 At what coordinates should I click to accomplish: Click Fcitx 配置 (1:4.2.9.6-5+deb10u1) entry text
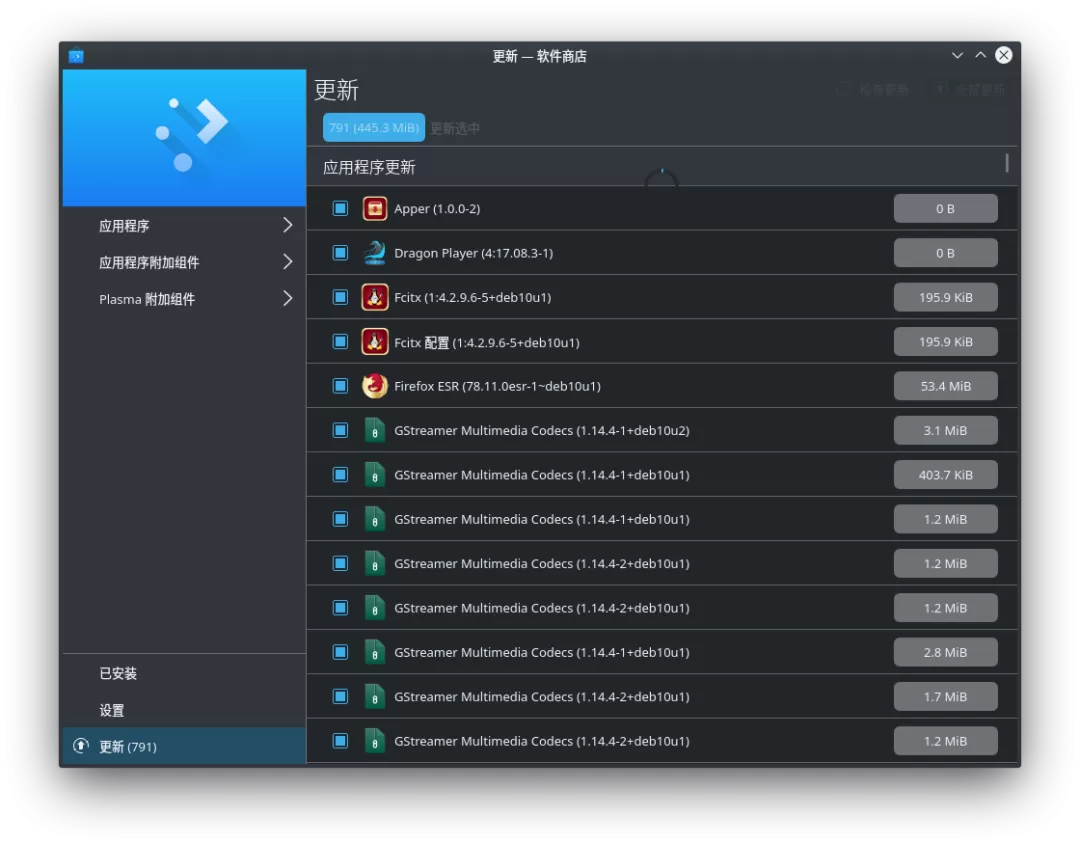486,342
